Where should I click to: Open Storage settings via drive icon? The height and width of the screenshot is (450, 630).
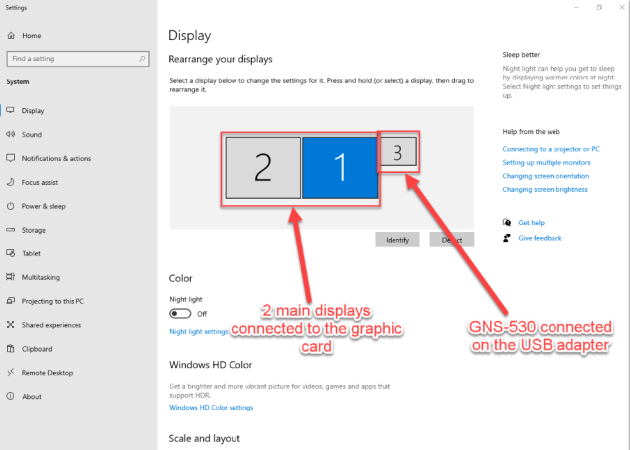10,230
